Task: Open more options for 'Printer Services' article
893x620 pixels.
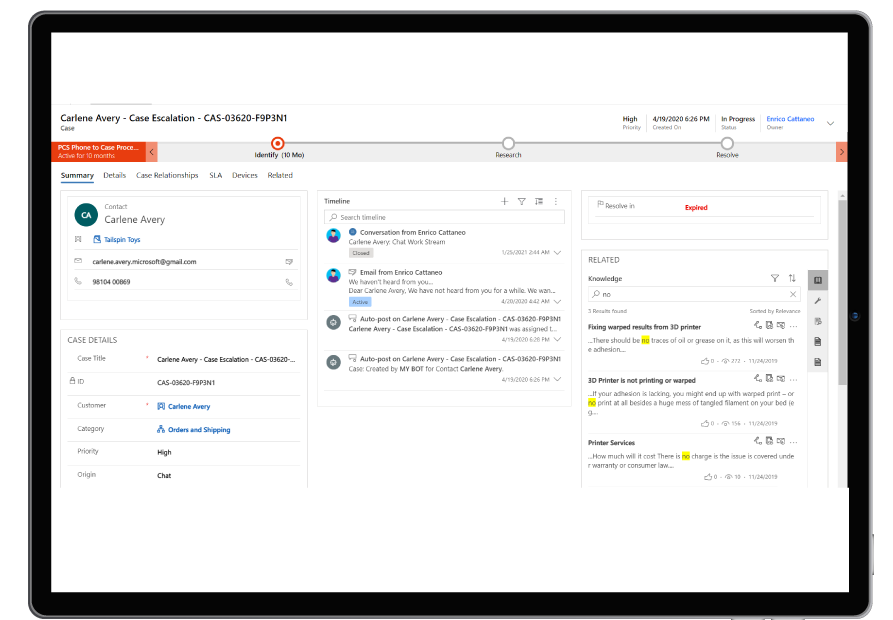Action: (x=793, y=442)
